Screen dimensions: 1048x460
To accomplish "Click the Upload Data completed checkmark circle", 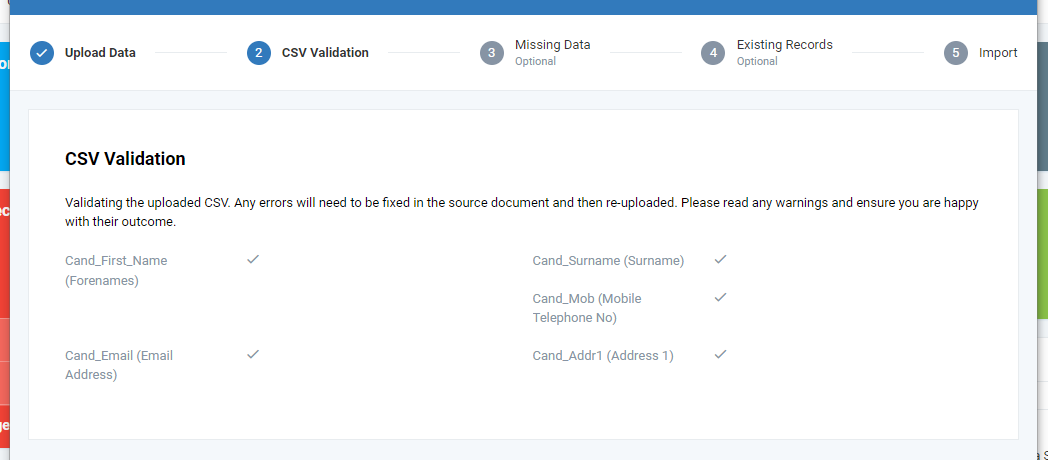I will [42, 53].
